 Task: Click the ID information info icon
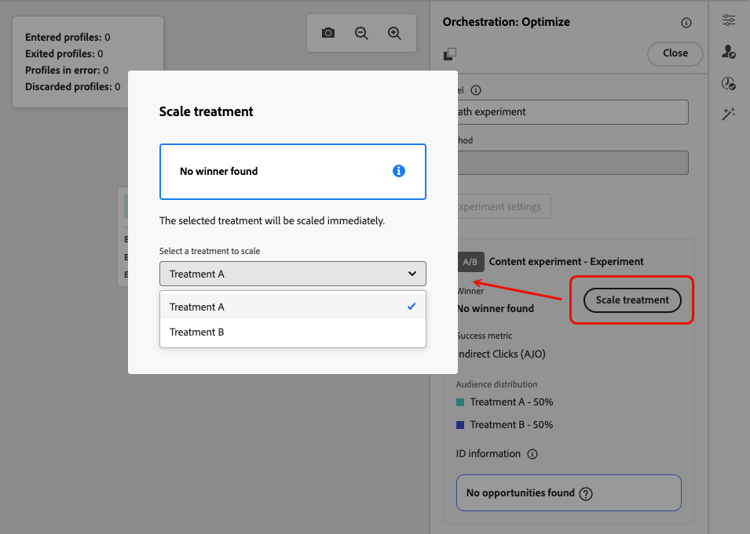click(x=532, y=454)
